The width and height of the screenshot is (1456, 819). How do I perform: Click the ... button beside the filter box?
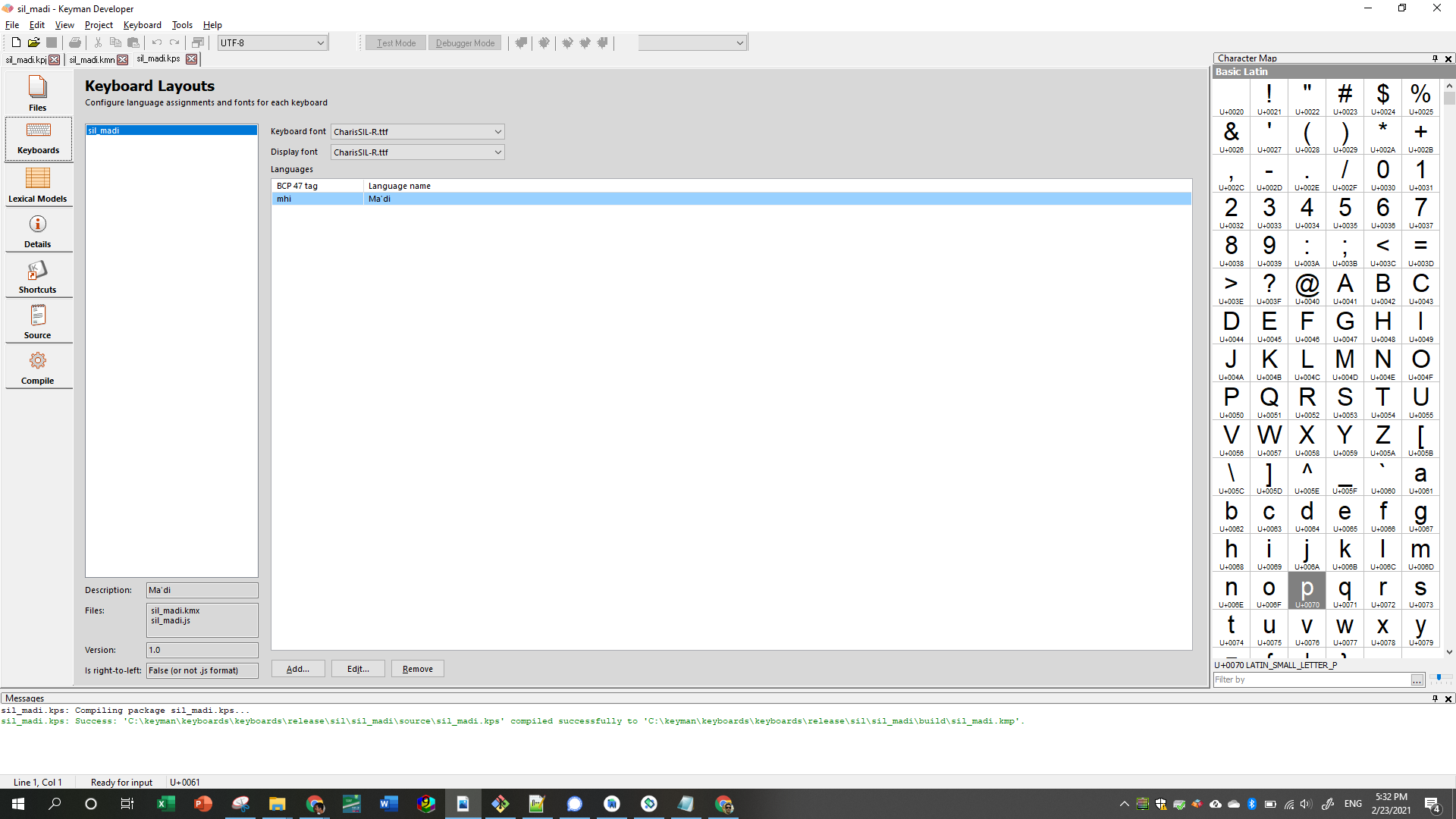(x=1417, y=680)
